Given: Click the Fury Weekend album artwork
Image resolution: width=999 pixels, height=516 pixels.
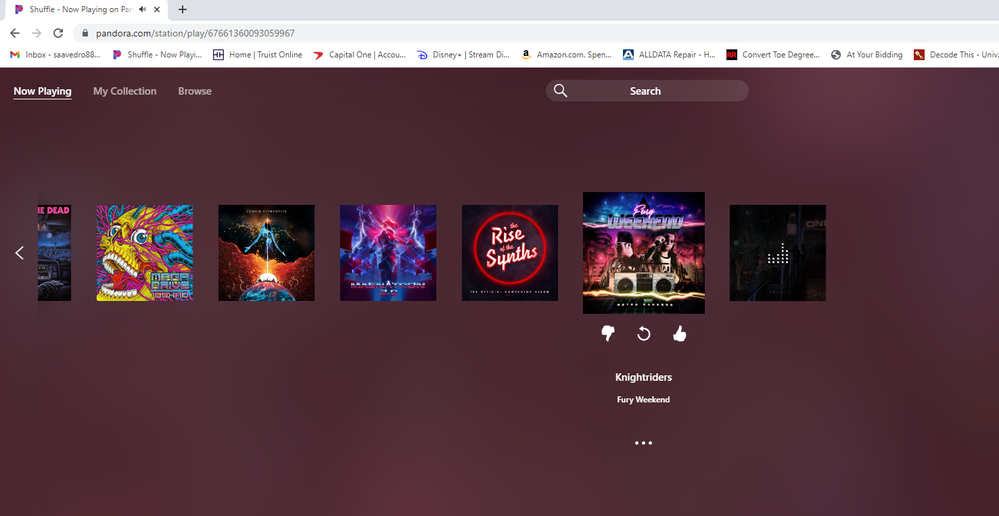Looking at the screenshot, I should [x=644, y=253].
